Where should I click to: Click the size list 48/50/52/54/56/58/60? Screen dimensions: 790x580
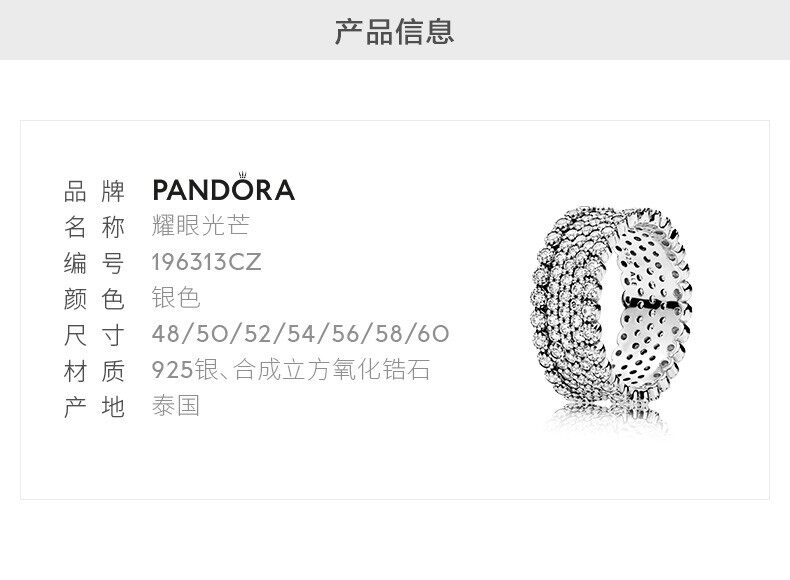(x=300, y=334)
